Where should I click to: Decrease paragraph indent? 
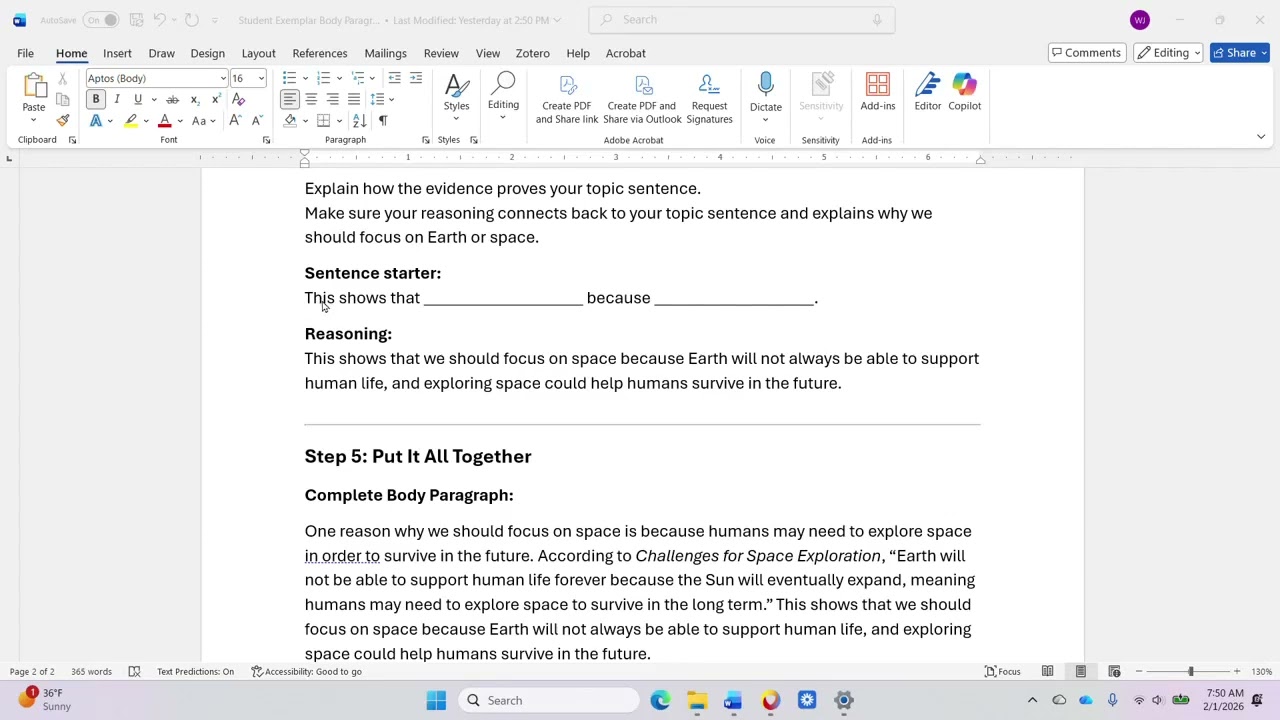[x=394, y=78]
